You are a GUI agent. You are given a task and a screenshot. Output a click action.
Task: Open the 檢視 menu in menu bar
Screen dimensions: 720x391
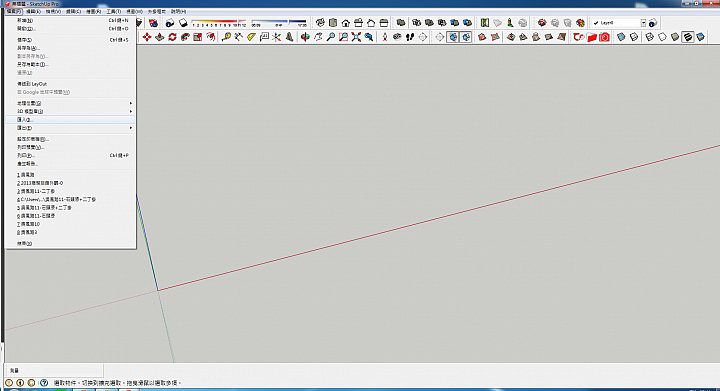pos(53,11)
